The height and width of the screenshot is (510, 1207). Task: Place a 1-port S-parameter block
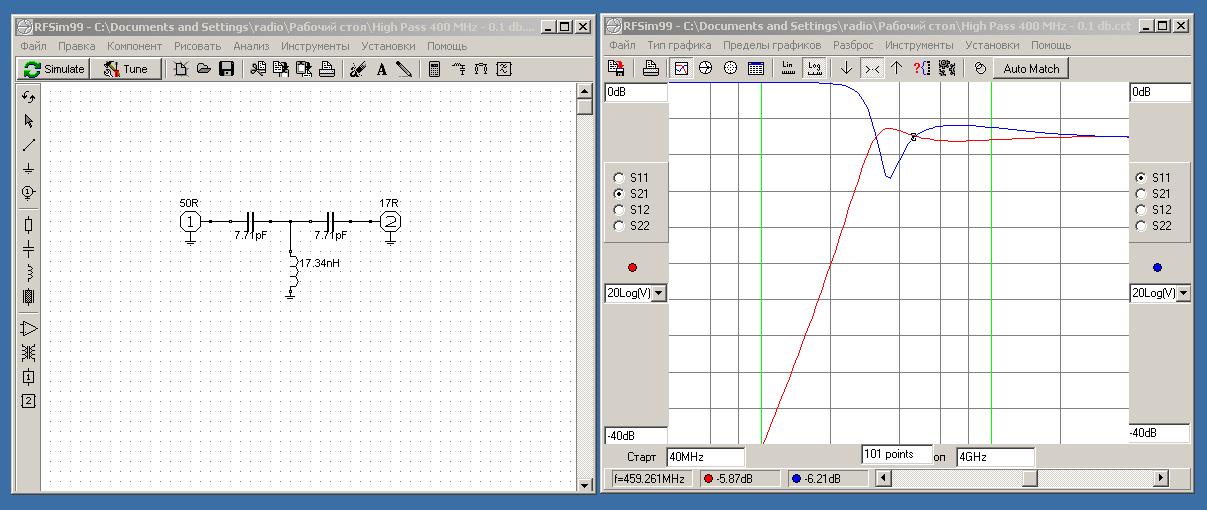click(28, 377)
